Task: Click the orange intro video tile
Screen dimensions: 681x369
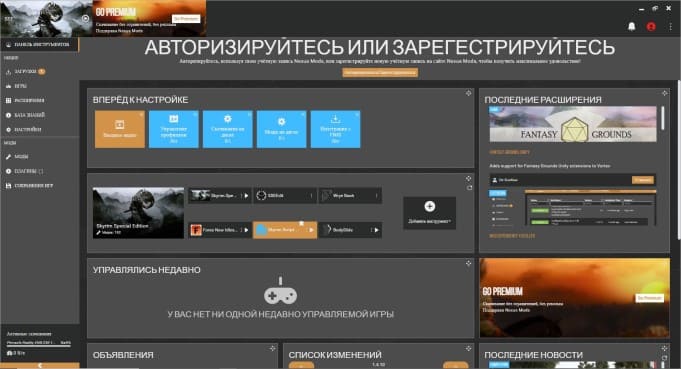Action: (x=120, y=129)
